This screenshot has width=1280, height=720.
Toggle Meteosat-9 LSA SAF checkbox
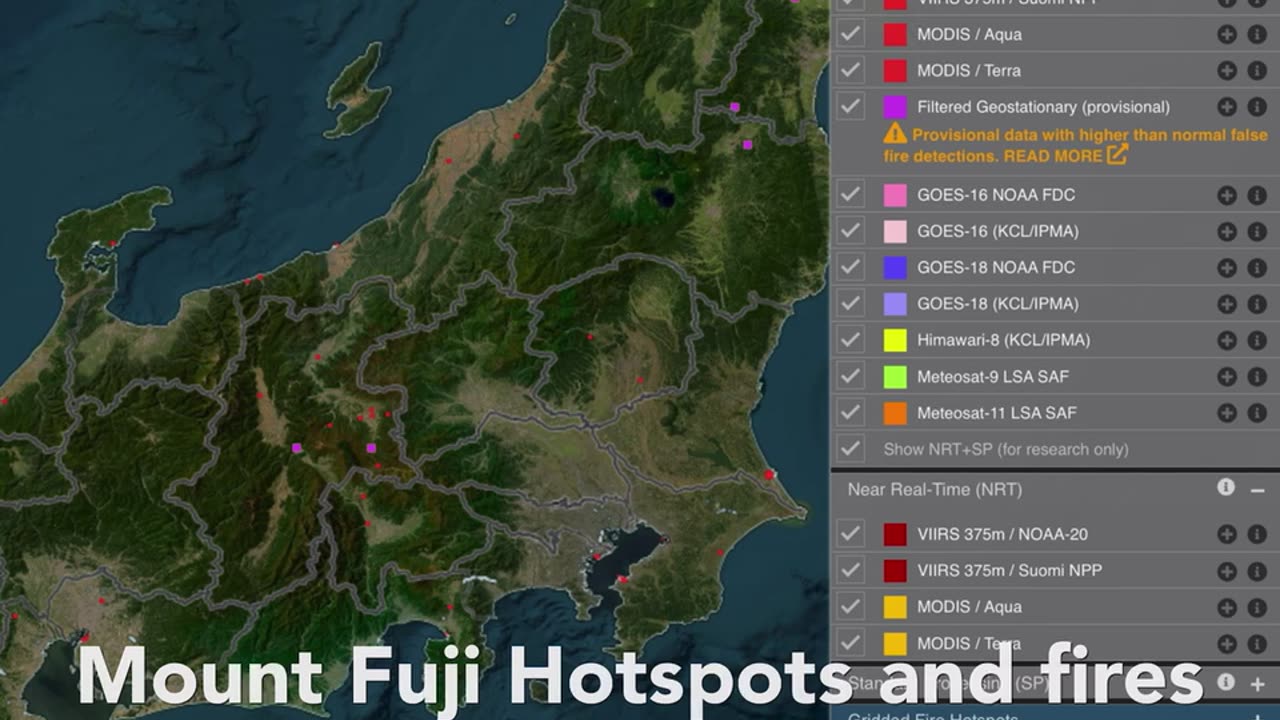tap(850, 377)
